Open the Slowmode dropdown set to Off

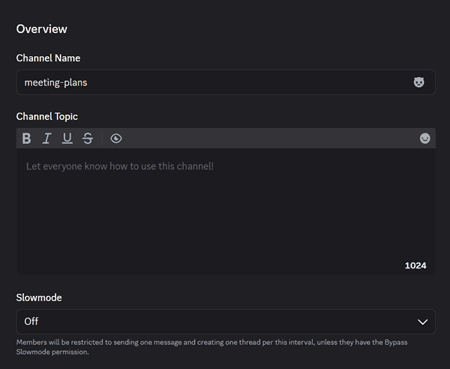click(226, 322)
